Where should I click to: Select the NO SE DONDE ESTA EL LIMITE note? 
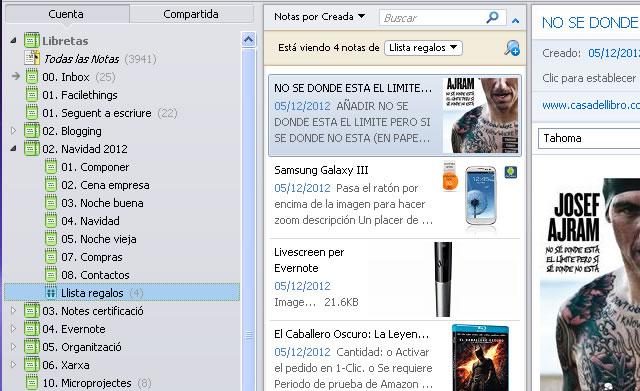tap(395, 116)
